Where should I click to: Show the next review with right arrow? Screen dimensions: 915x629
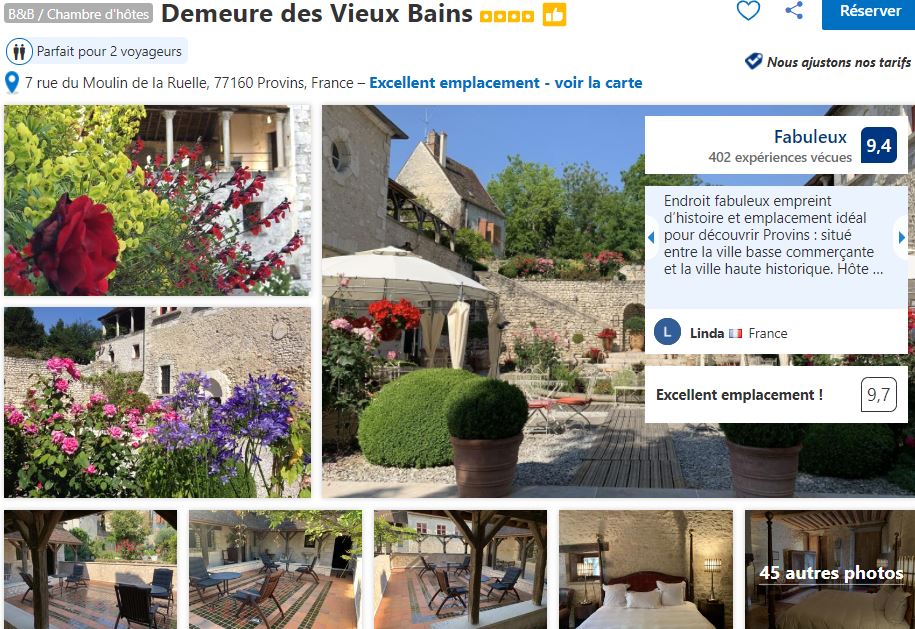pyautogui.click(x=902, y=237)
